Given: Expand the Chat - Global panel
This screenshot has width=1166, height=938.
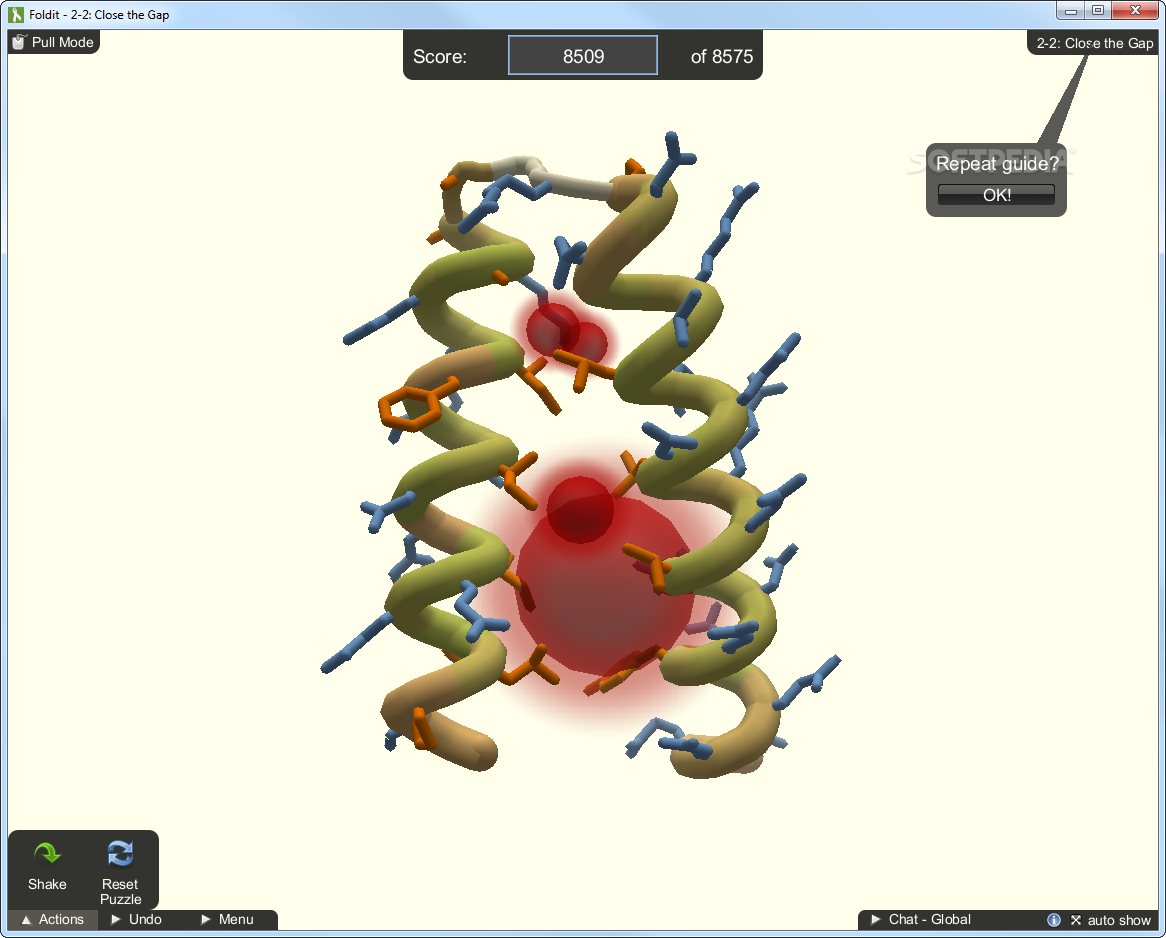Looking at the screenshot, I should [x=921, y=919].
